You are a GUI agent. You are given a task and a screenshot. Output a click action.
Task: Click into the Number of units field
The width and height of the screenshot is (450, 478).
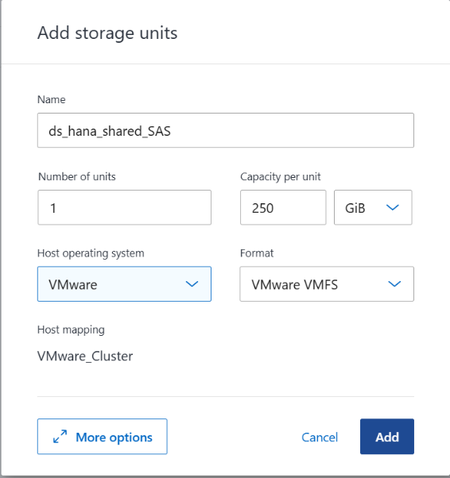(124, 207)
